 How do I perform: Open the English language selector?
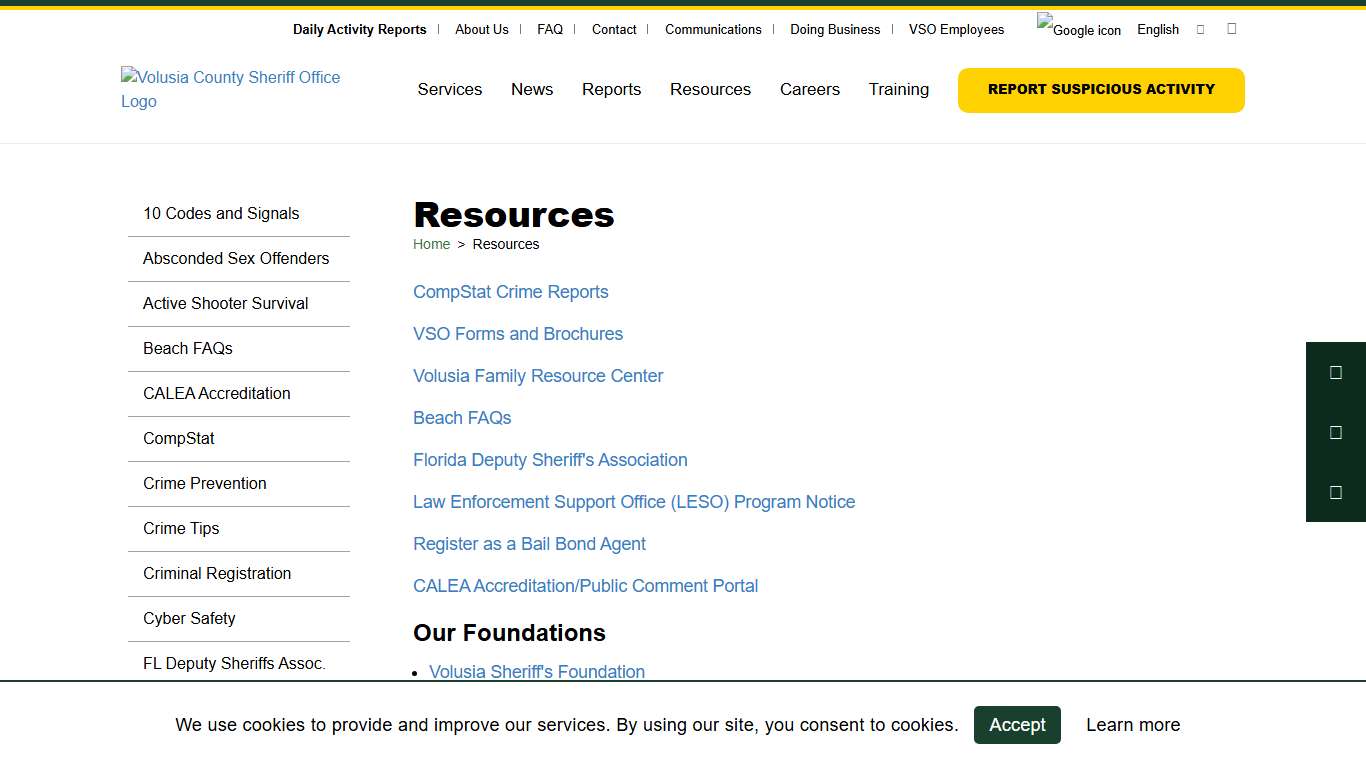tap(1157, 29)
